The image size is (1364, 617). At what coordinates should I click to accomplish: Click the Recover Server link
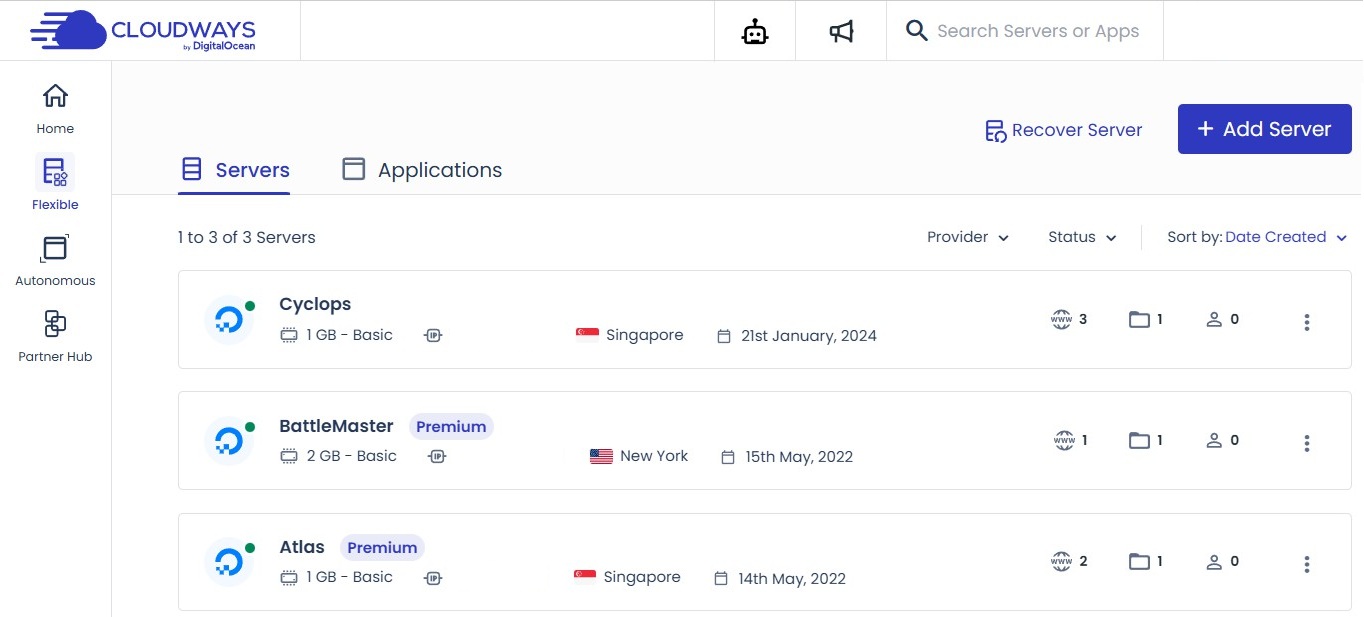tap(1063, 129)
